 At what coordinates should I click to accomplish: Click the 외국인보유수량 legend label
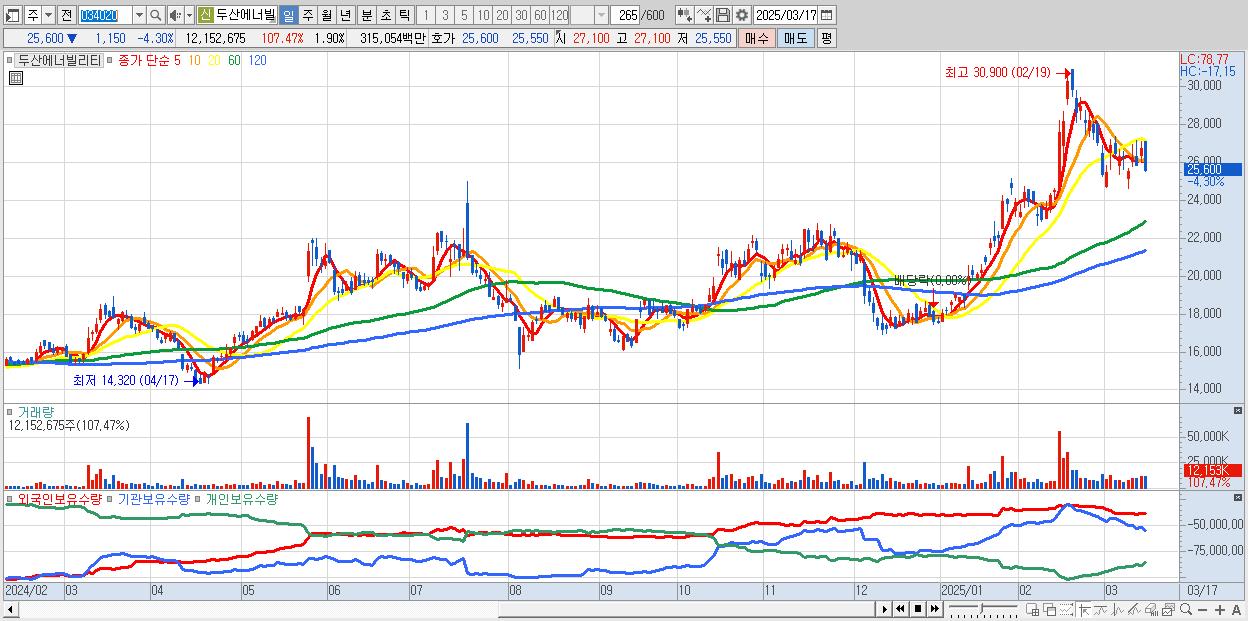click(60, 498)
